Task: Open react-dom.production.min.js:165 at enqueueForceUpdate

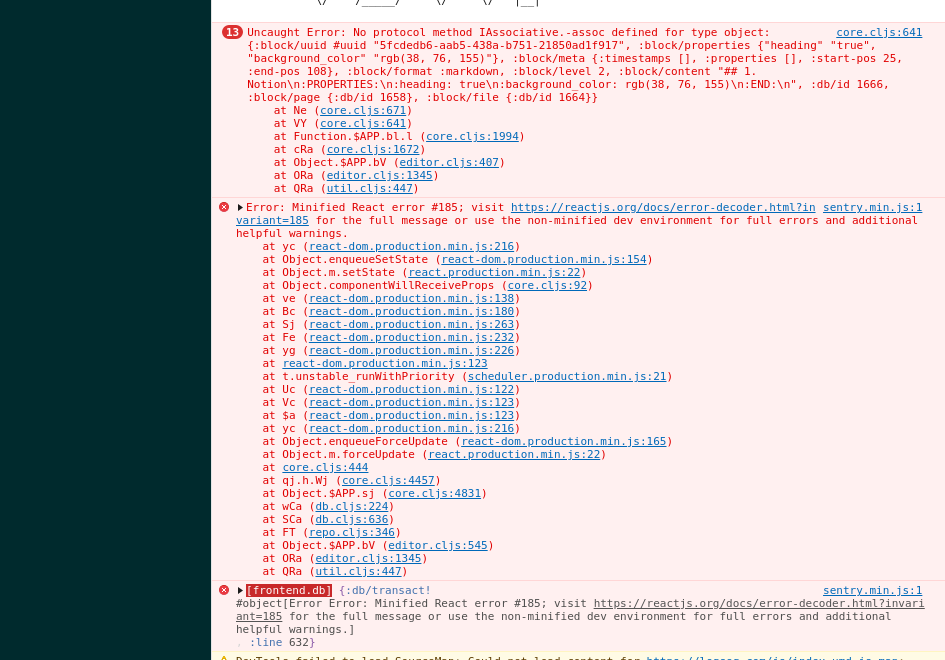Action: (564, 441)
